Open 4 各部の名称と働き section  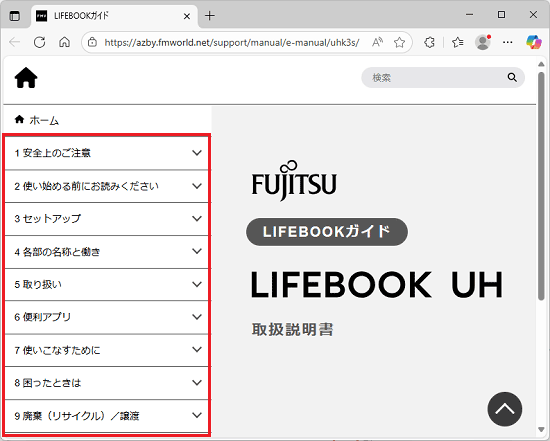point(107,252)
